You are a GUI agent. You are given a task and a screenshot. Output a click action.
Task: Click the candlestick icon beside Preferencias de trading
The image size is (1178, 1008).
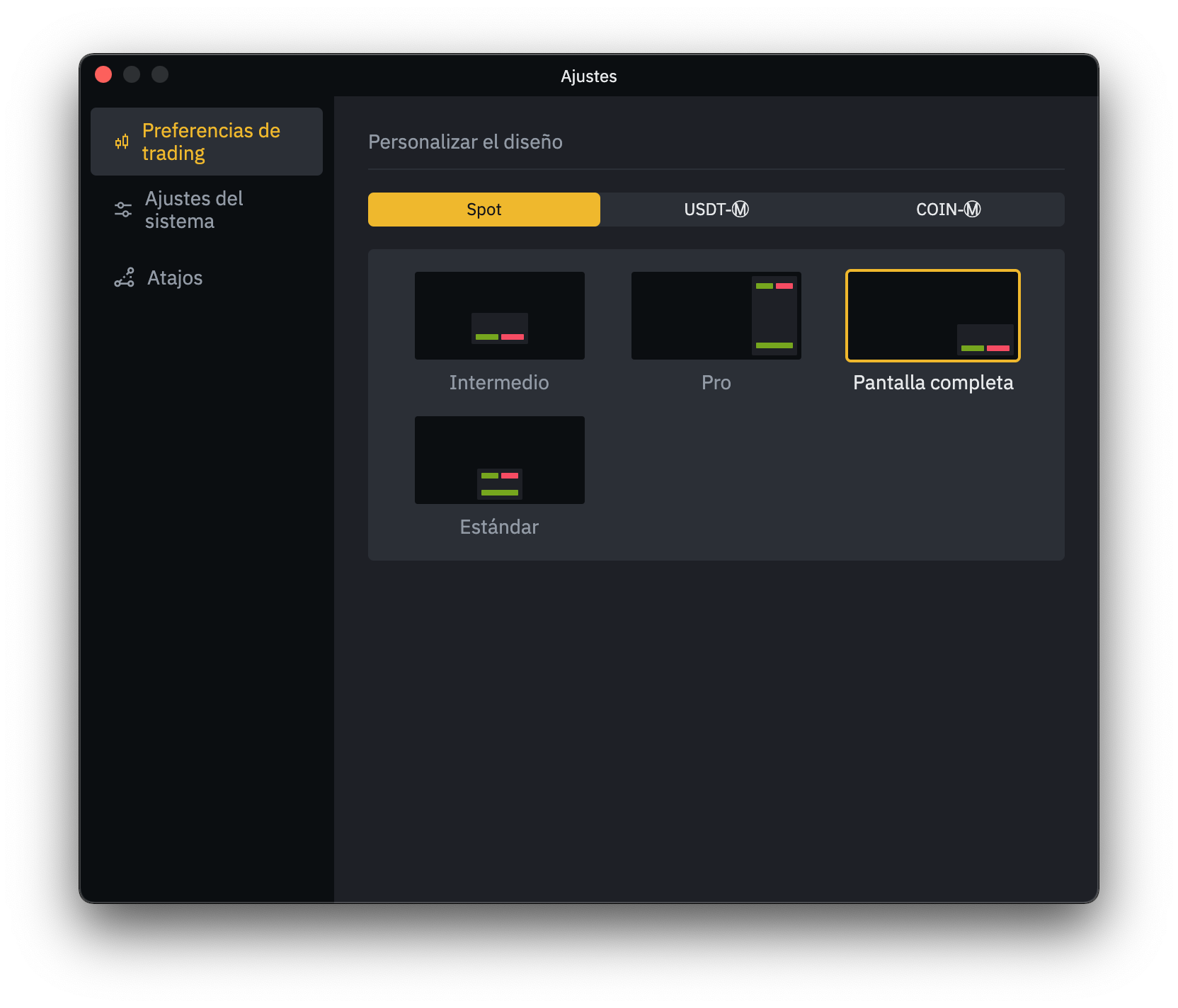click(122, 142)
